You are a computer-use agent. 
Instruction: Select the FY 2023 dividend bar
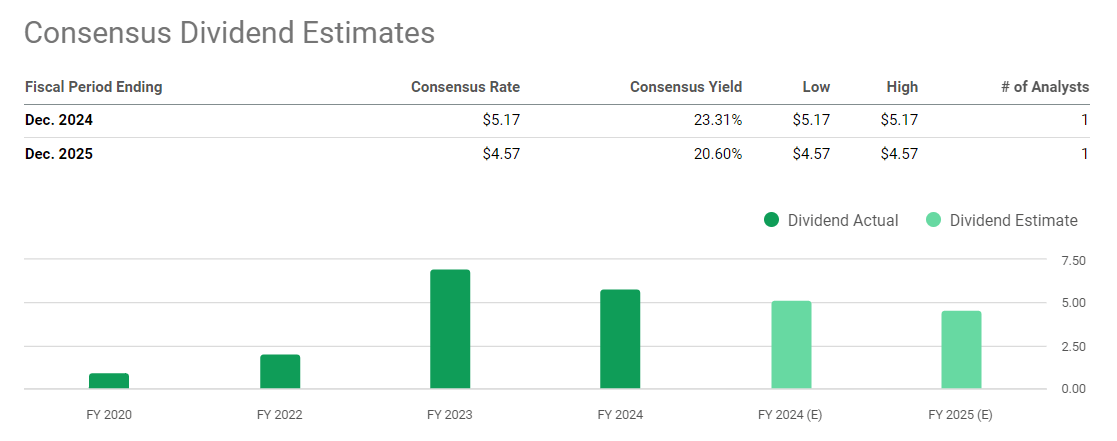tap(450, 329)
